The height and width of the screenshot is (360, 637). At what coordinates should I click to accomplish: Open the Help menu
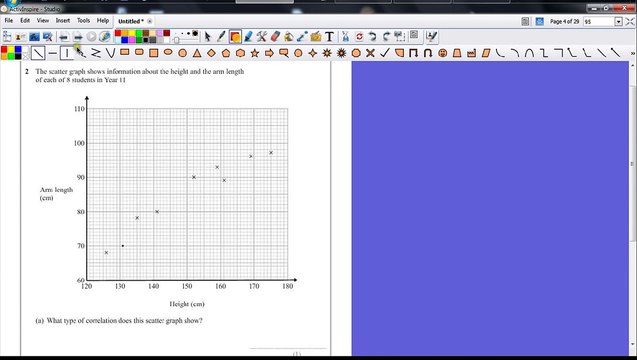(103, 20)
